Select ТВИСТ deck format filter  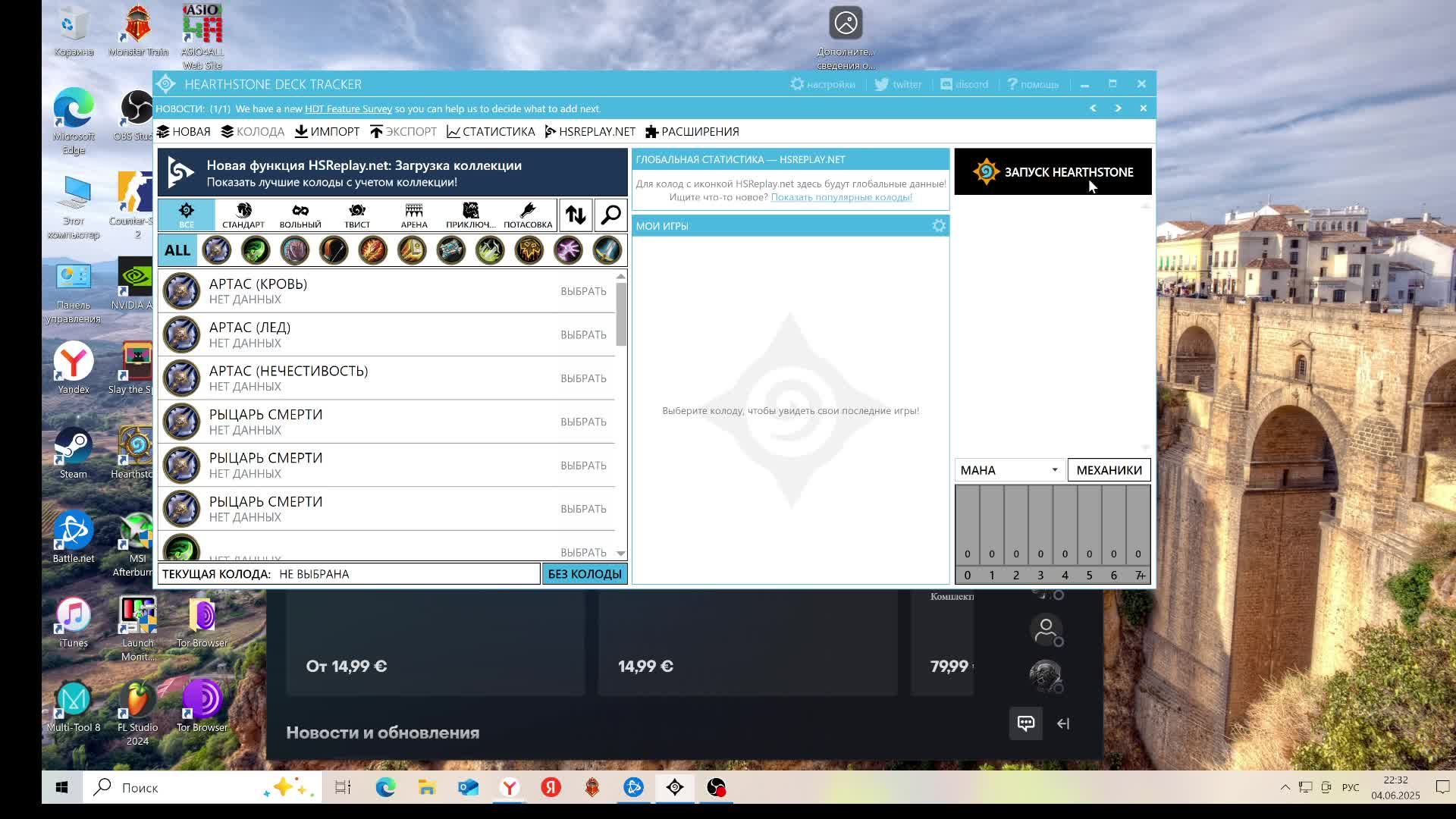pyautogui.click(x=357, y=215)
